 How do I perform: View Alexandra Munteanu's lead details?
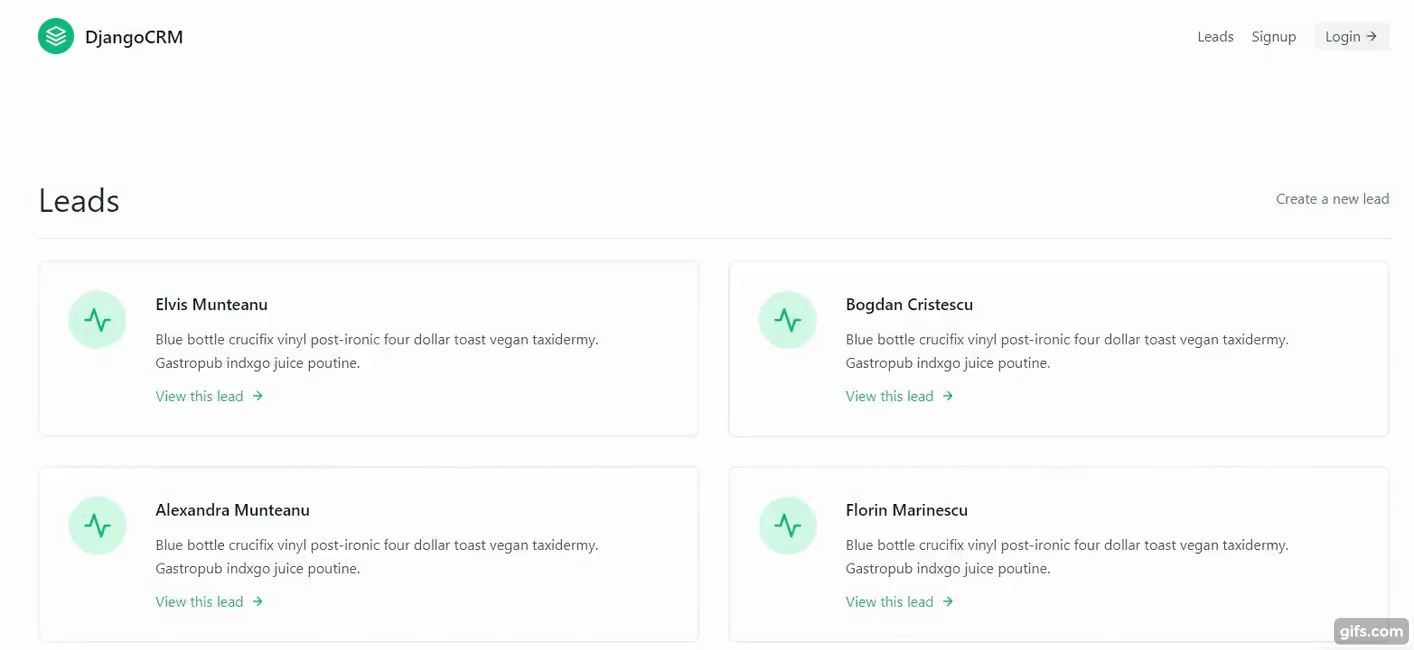tap(199, 601)
